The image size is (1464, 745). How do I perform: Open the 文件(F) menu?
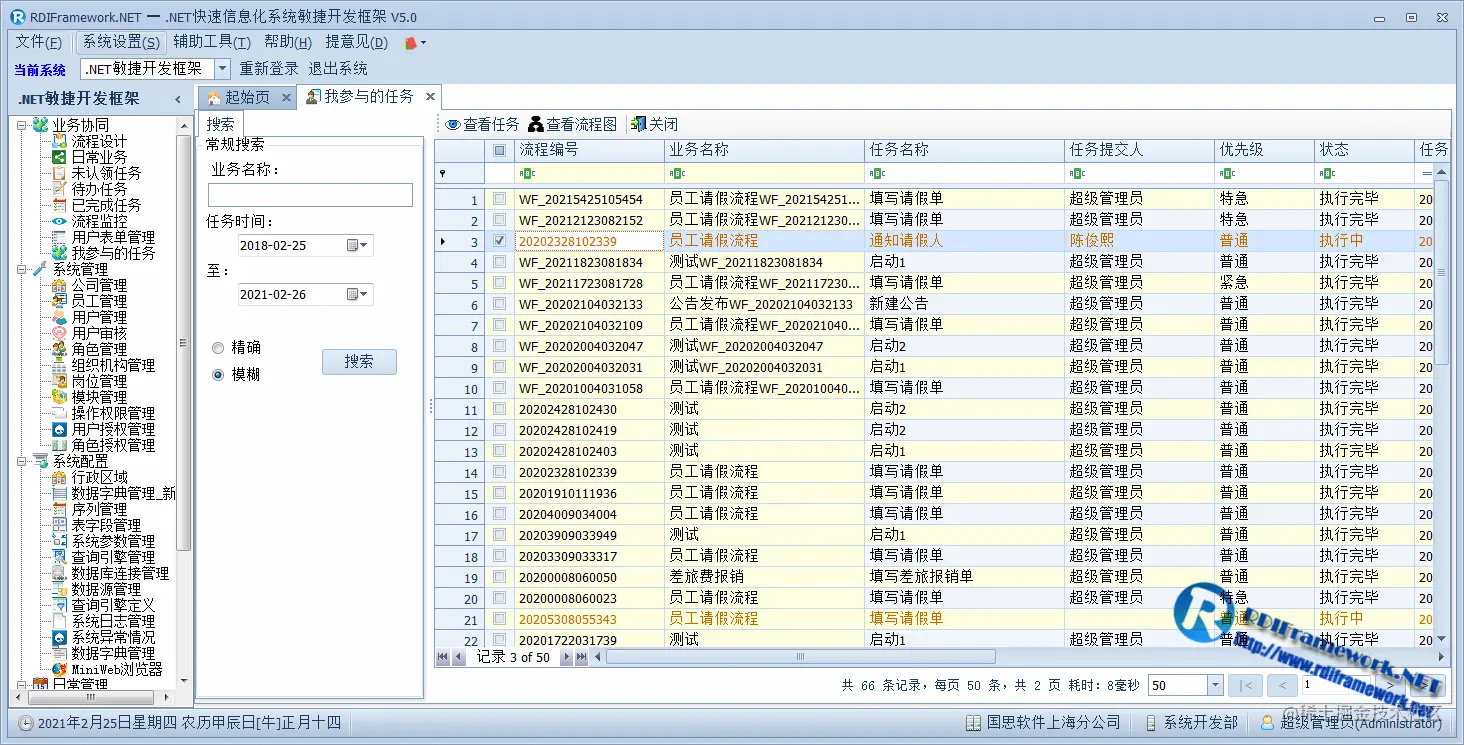pos(38,42)
